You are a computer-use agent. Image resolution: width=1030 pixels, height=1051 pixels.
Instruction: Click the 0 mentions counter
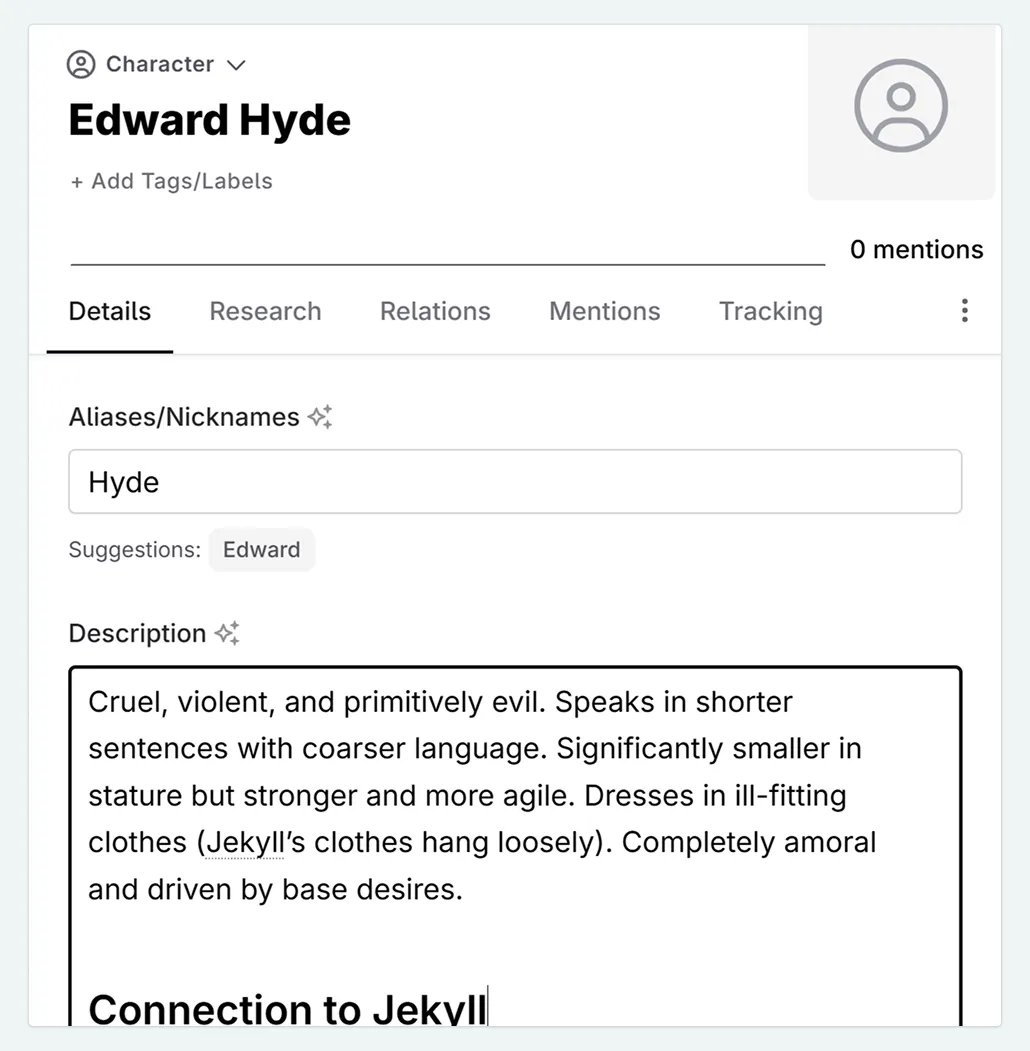tap(916, 249)
